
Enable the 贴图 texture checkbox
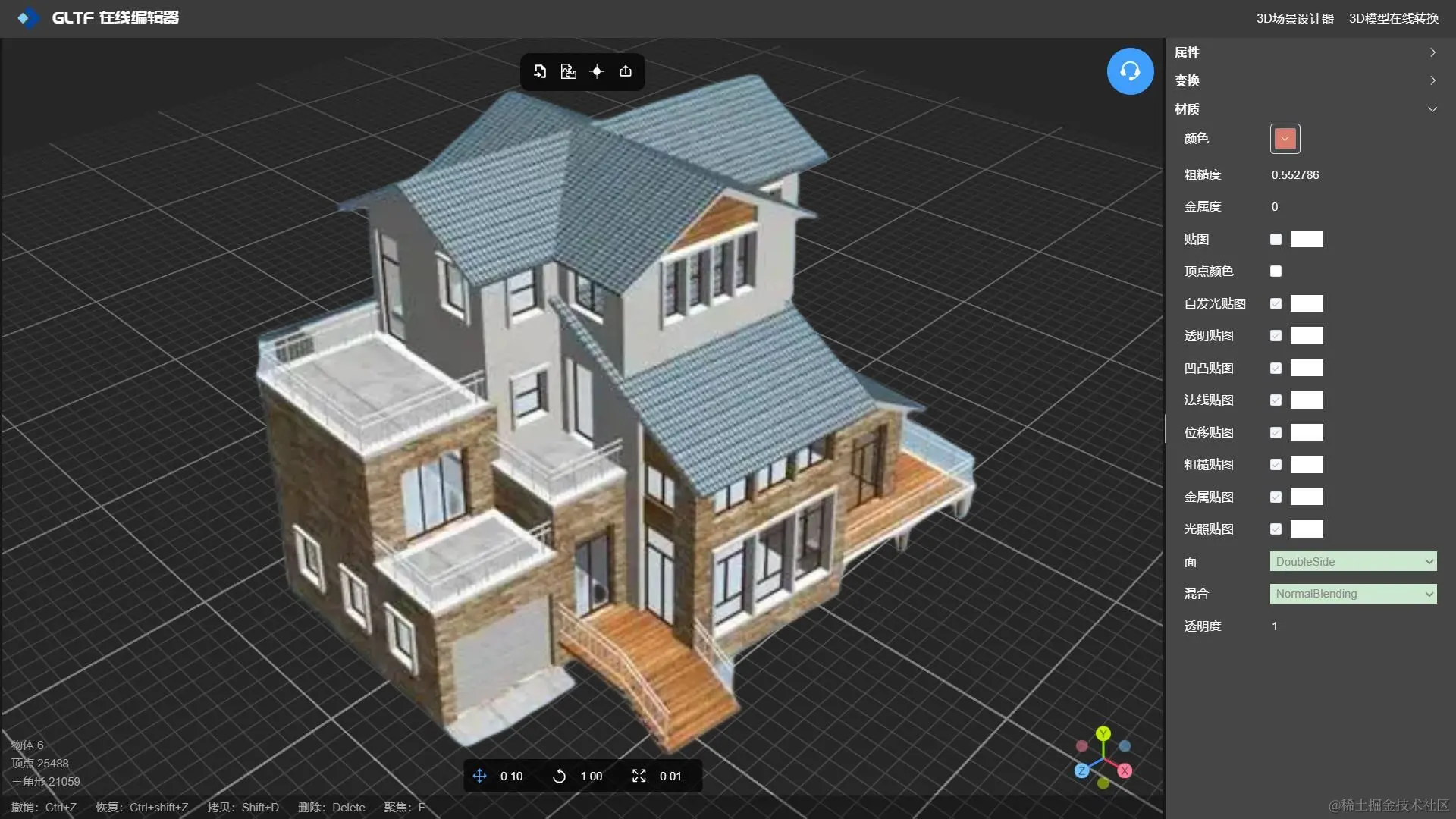[1276, 239]
